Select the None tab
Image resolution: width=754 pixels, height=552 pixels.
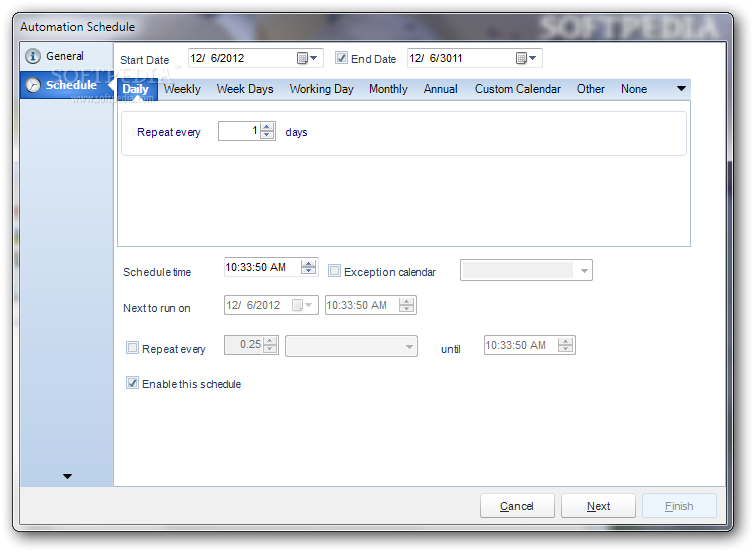coord(634,89)
